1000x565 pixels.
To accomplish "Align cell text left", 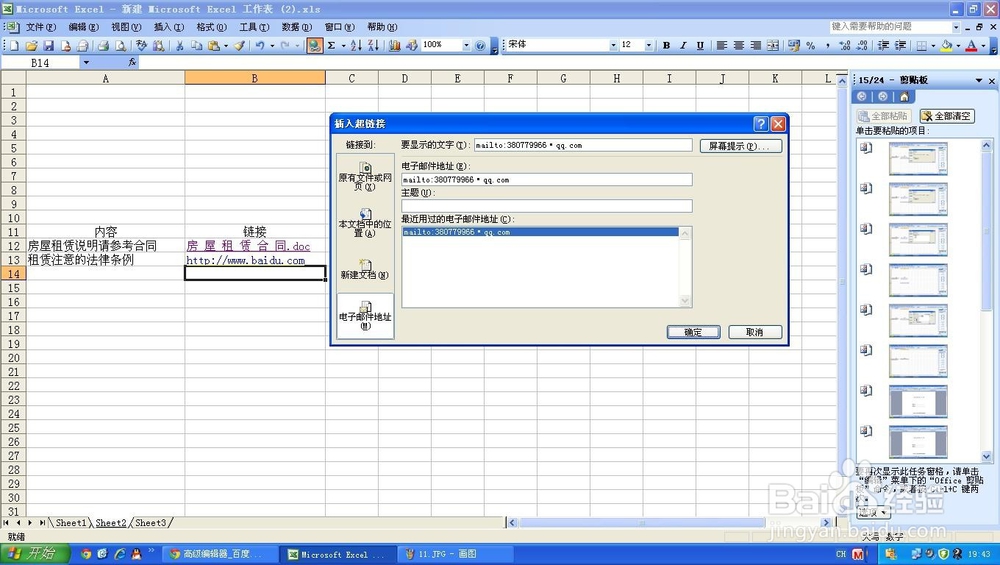I will click(721, 45).
